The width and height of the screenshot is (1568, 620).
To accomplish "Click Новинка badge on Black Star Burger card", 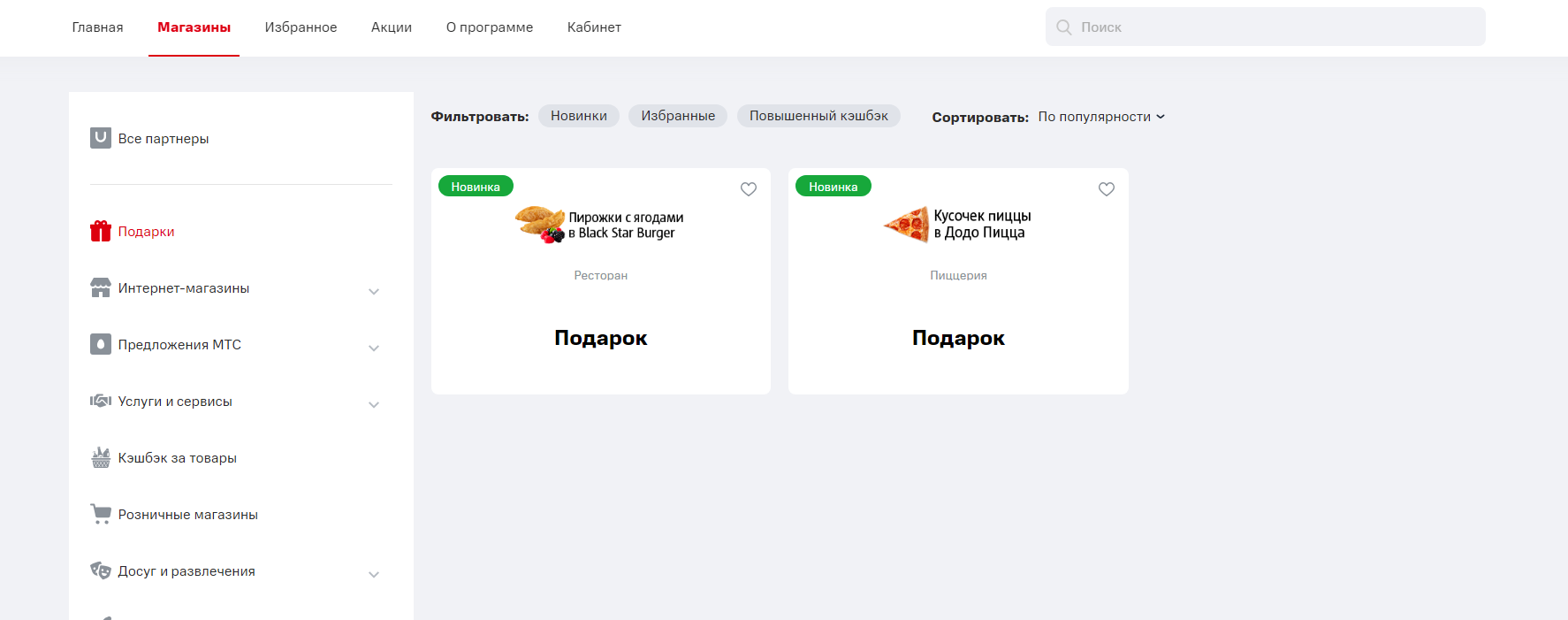I will click(x=476, y=186).
